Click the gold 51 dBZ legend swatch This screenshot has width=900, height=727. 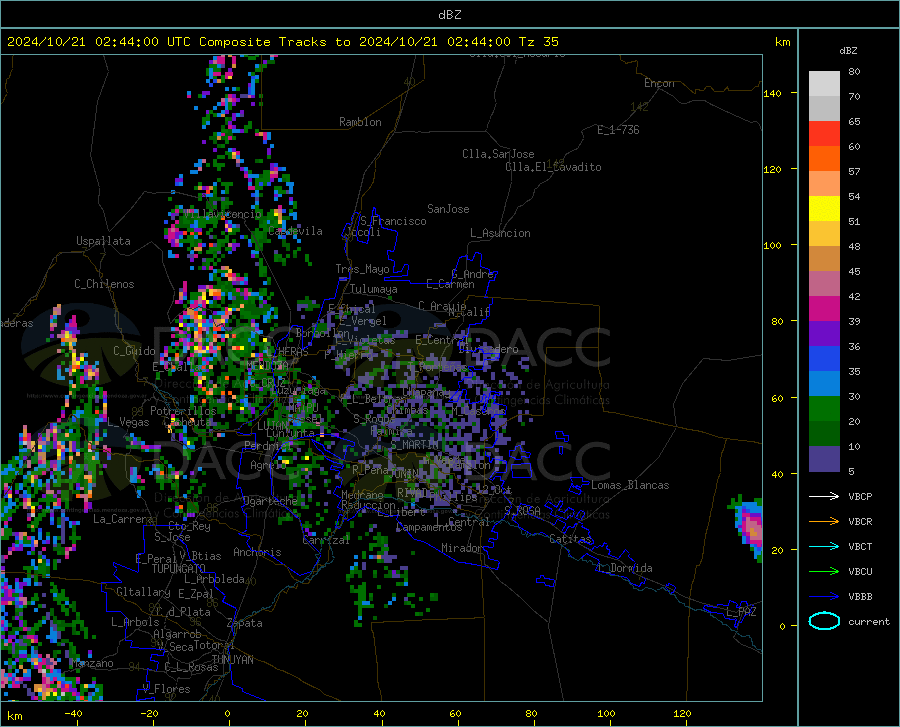(x=824, y=234)
